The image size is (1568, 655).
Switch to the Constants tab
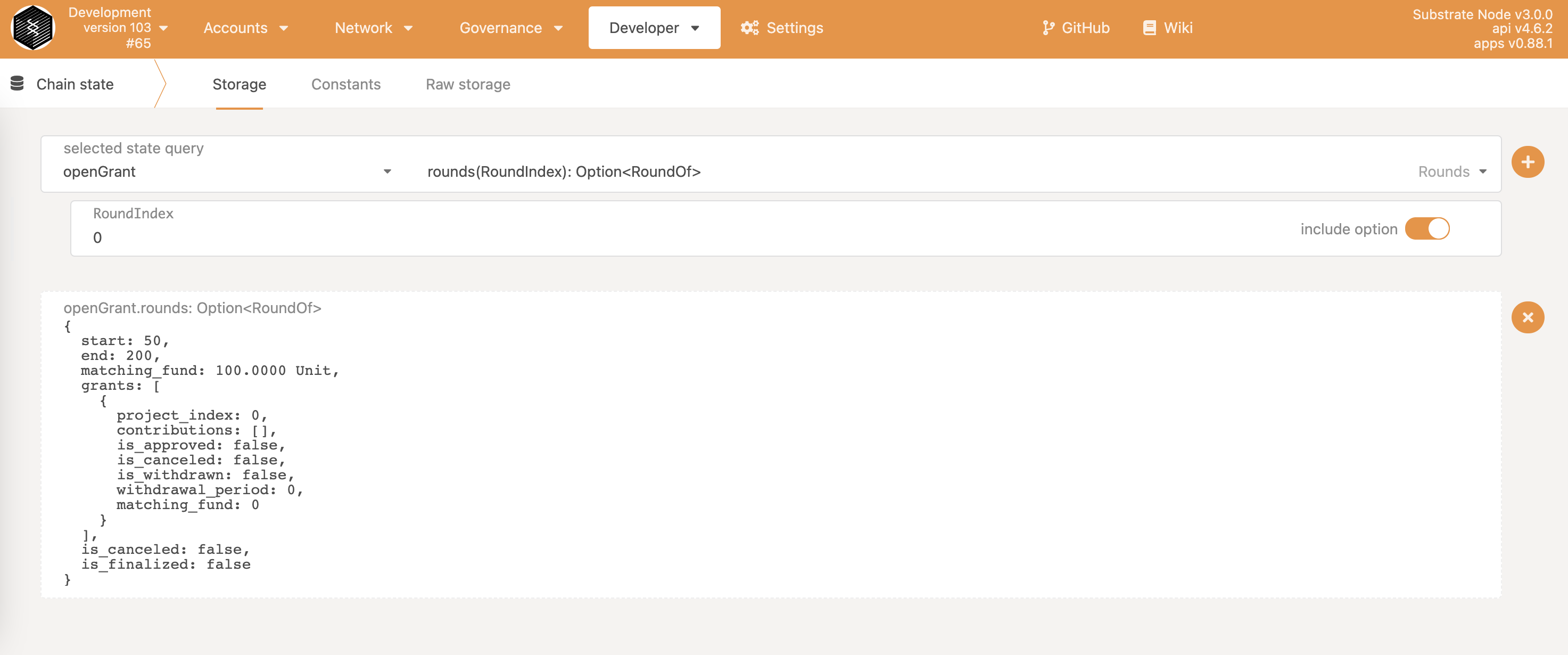346,84
